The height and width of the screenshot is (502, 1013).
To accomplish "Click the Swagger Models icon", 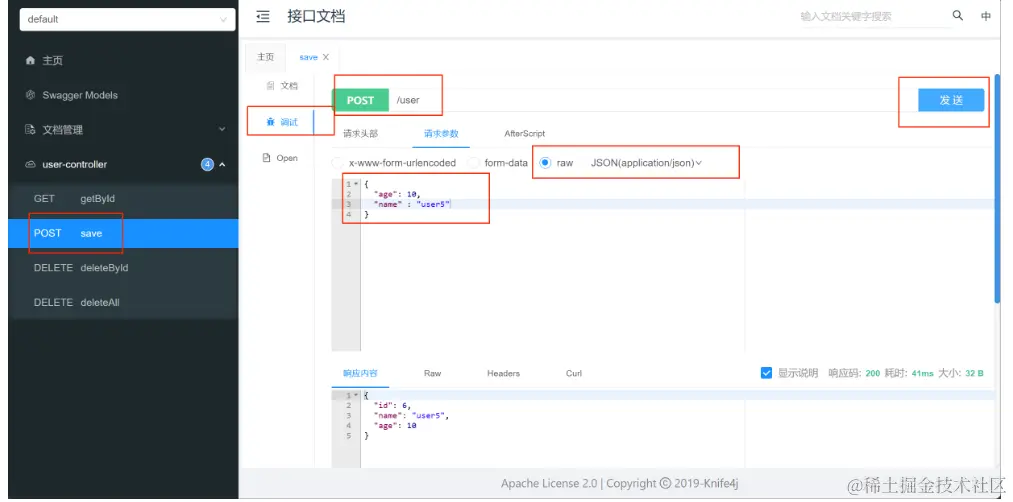I will tap(30, 95).
